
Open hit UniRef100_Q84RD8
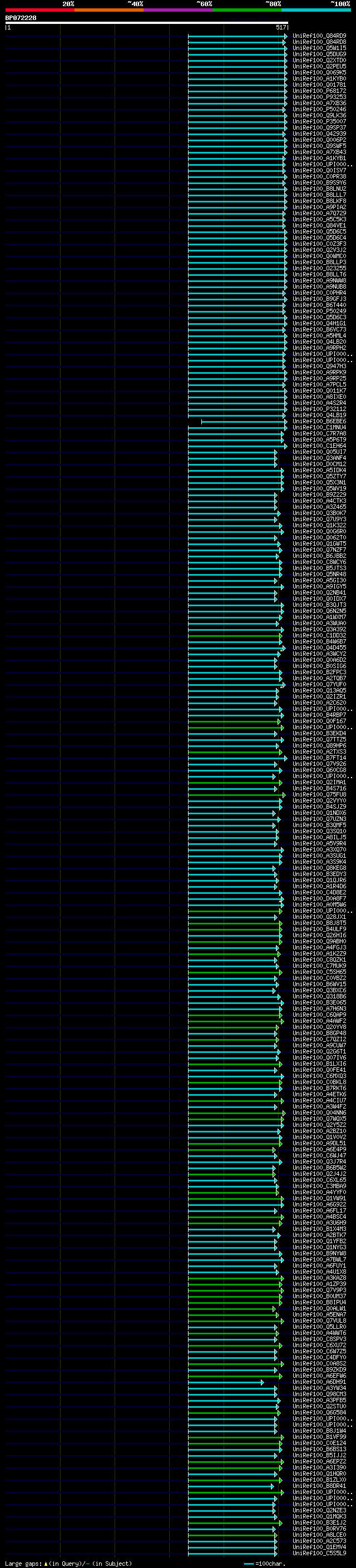click(319, 42)
